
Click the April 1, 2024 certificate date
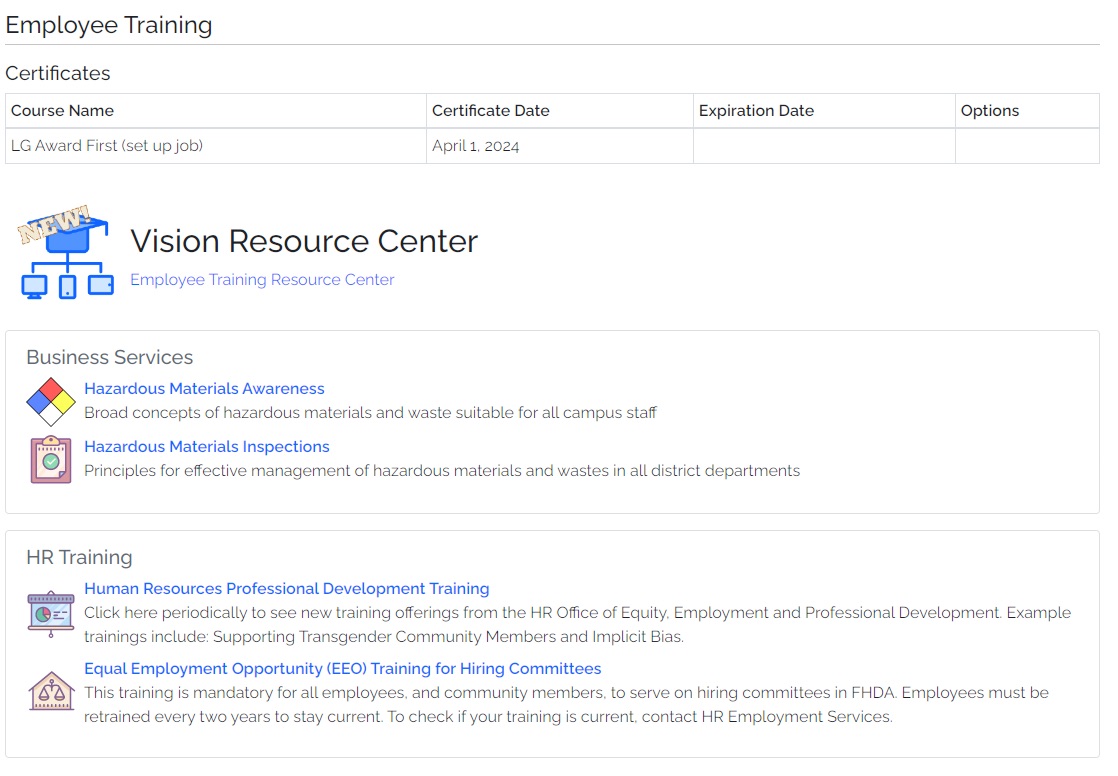(x=475, y=146)
